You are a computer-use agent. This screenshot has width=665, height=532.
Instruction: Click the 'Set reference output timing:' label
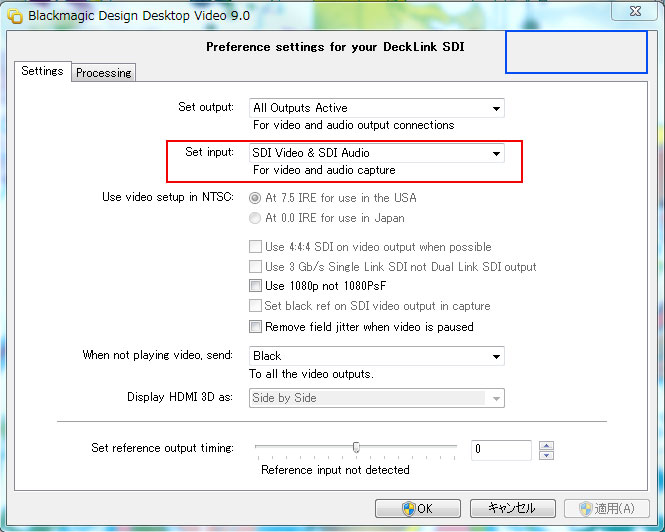point(162,448)
